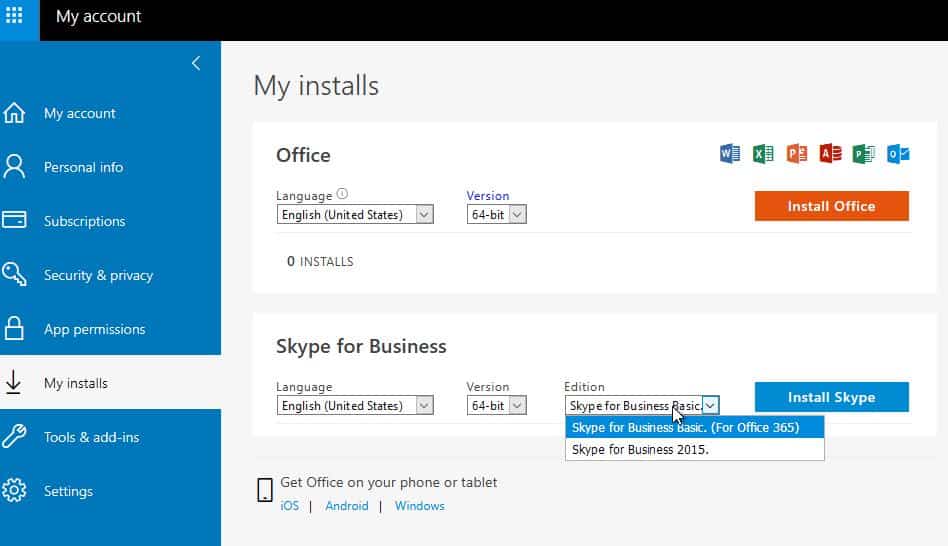This screenshot has width=948, height=546.
Task: Open Skype for Business Version dropdown
Action: tap(496, 405)
